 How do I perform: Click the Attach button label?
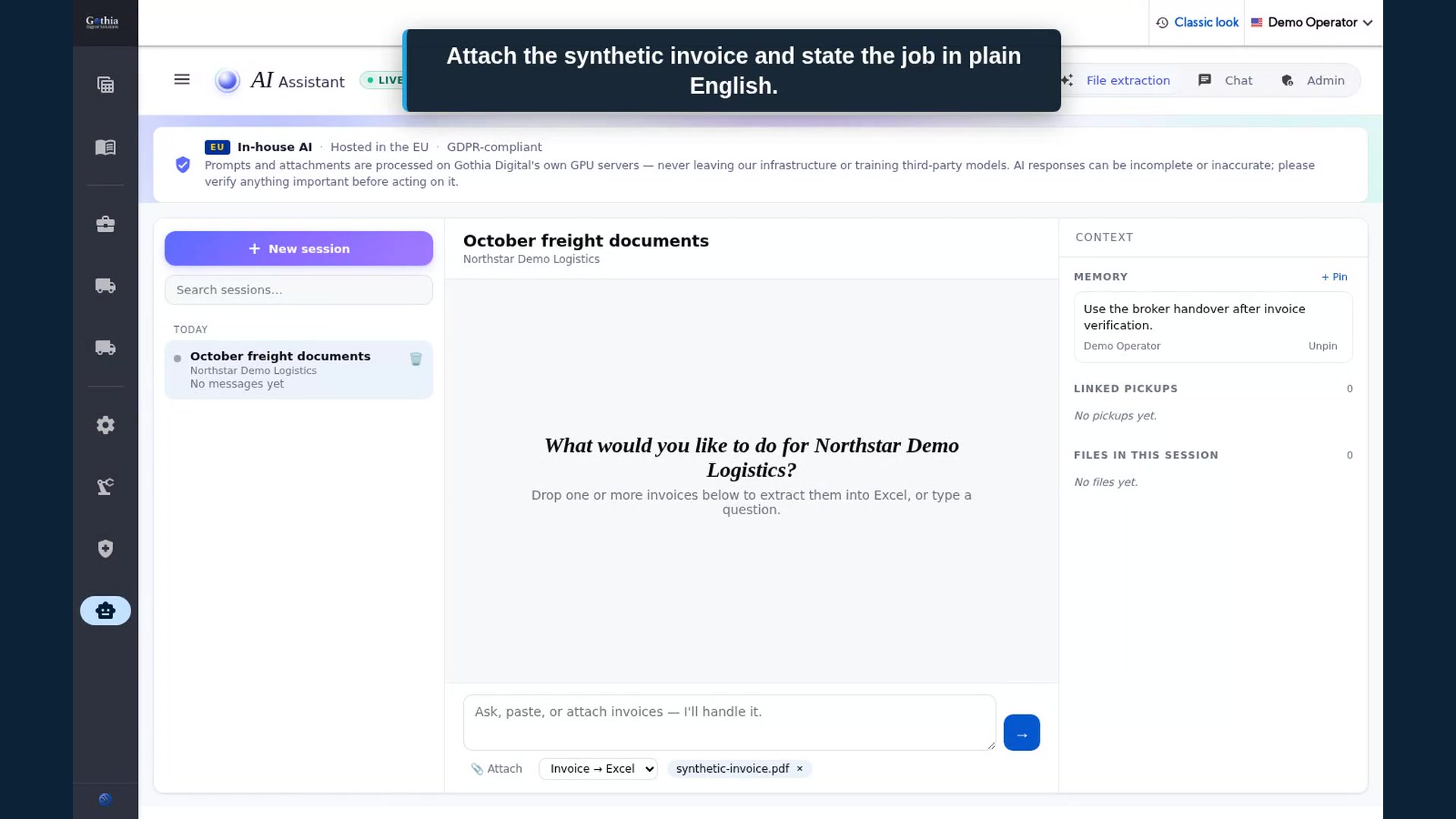(x=505, y=769)
